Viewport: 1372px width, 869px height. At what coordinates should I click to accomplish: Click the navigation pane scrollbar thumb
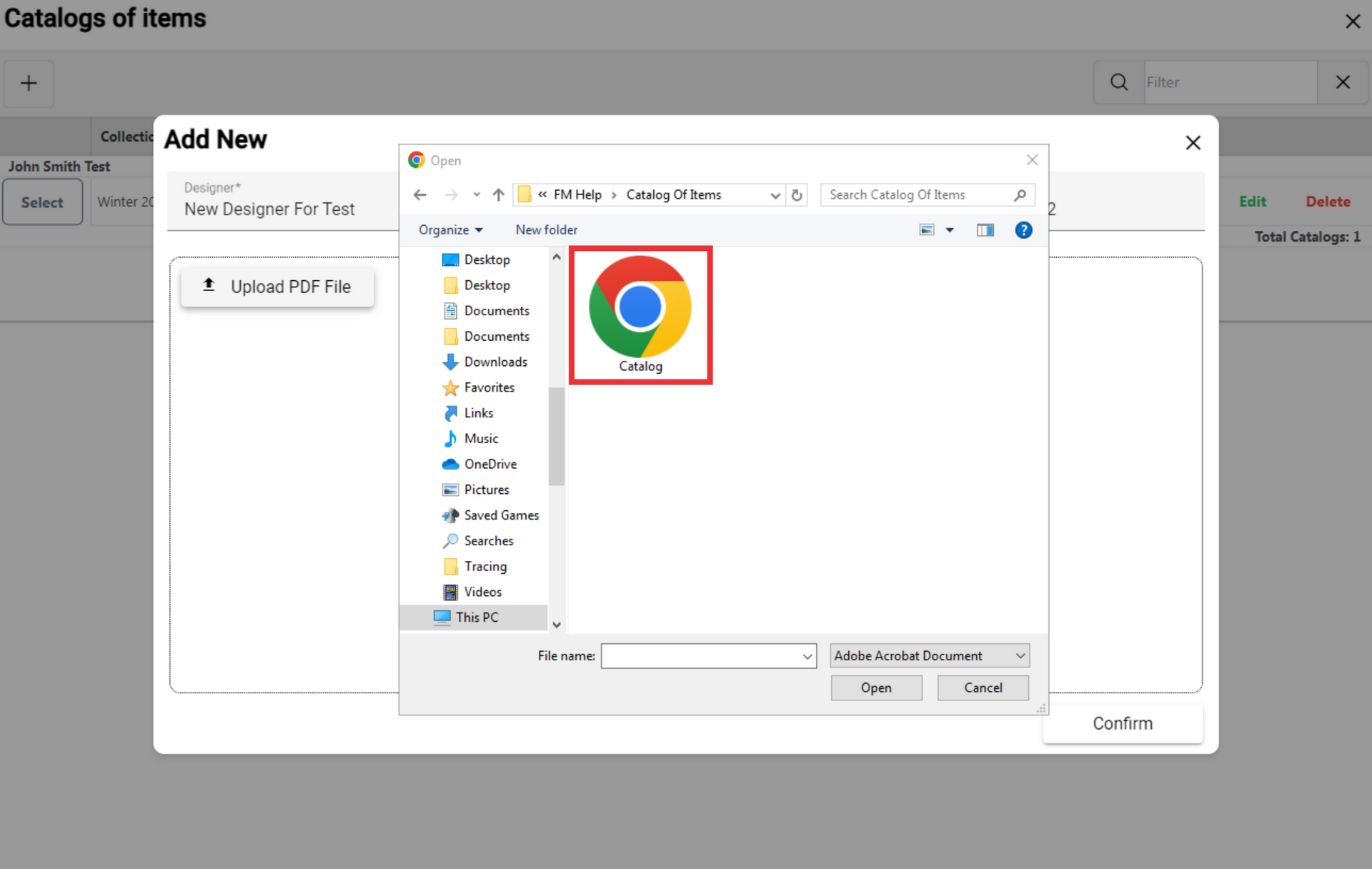(557, 436)
